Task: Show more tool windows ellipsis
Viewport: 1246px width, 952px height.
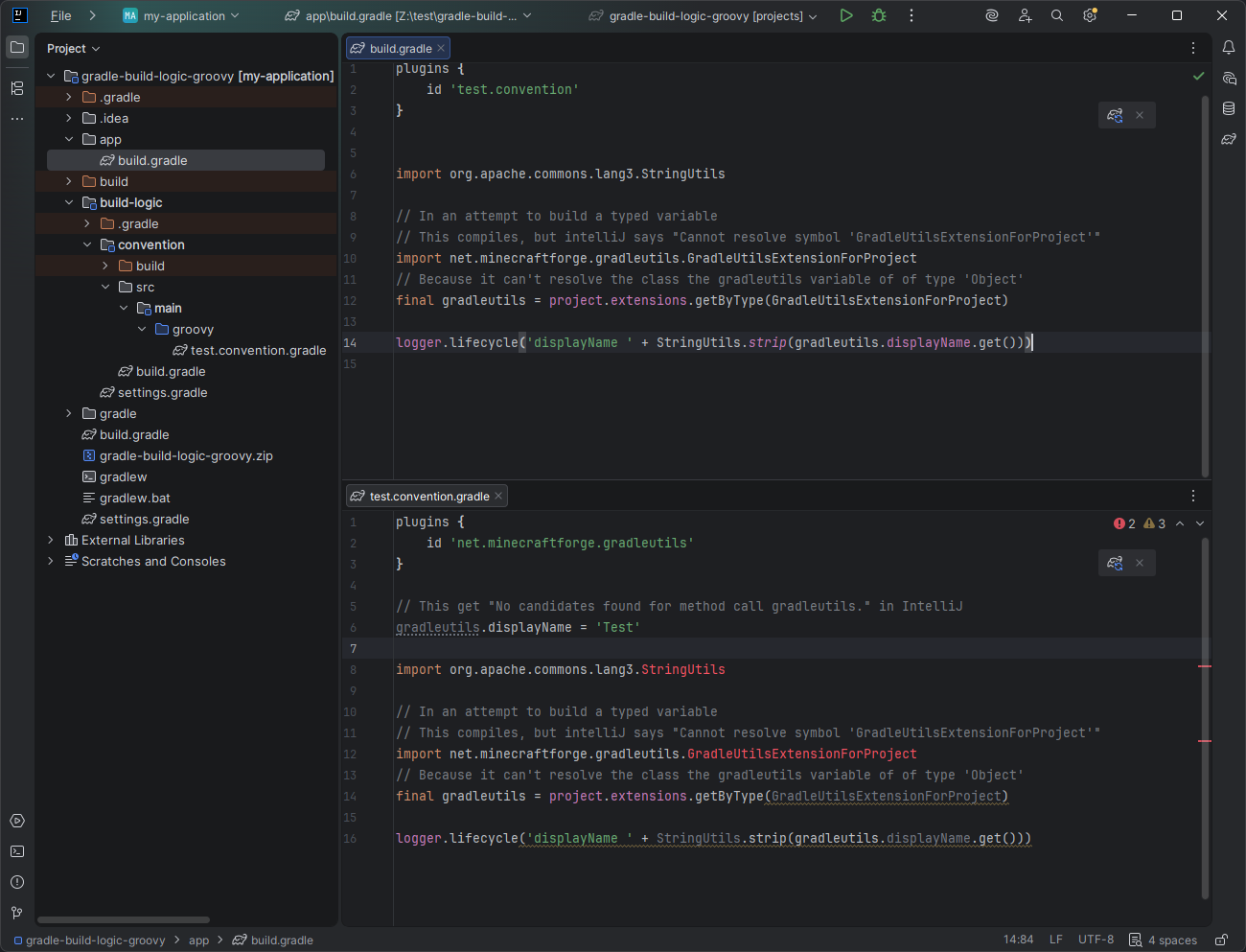Action: point(17,119)
